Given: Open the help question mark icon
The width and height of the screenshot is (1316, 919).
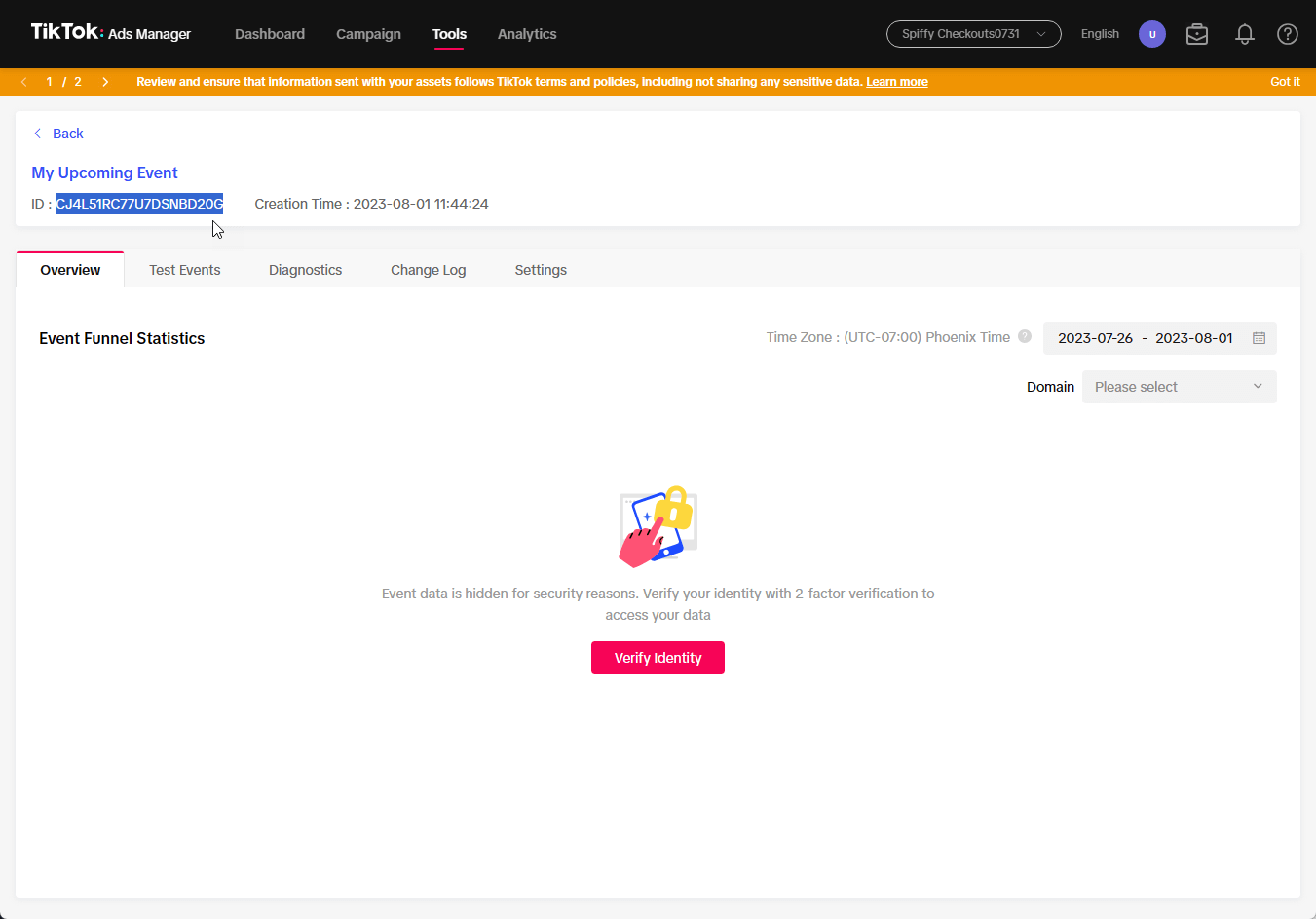Looking at the screenshot, I should [x=1287, y=34].
